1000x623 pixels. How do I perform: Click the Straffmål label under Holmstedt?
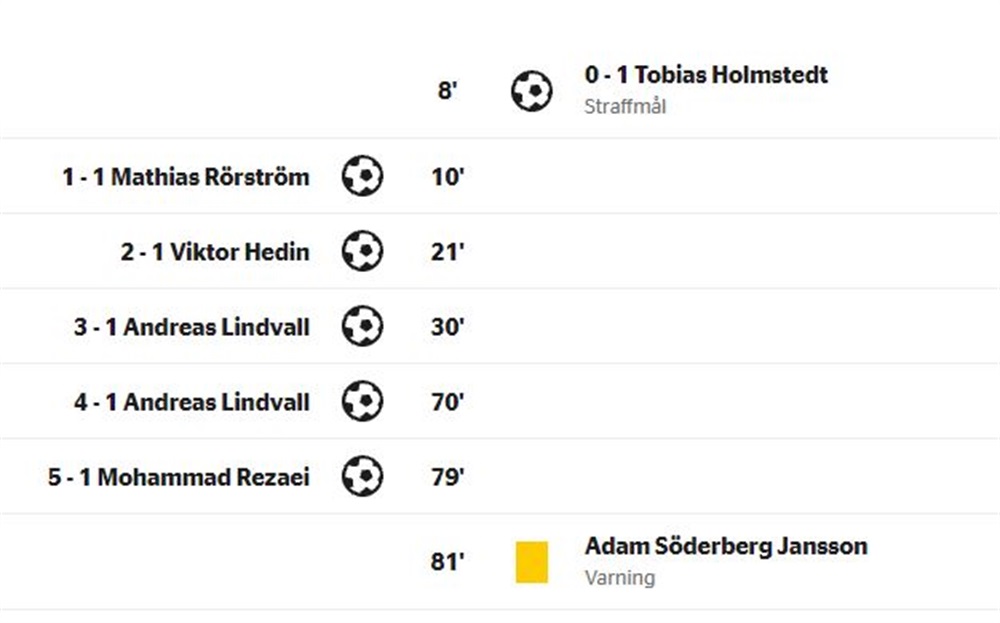(625, 106)
